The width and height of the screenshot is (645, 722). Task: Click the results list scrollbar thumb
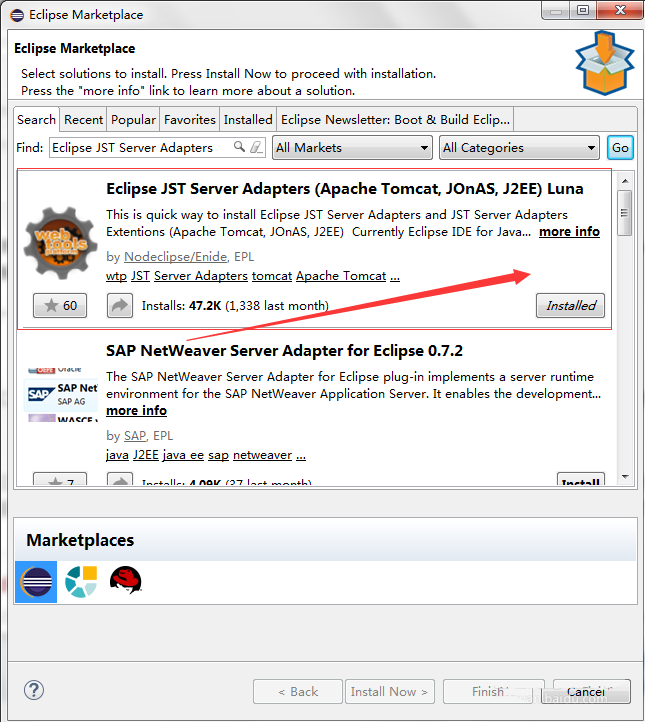(624, 213)
